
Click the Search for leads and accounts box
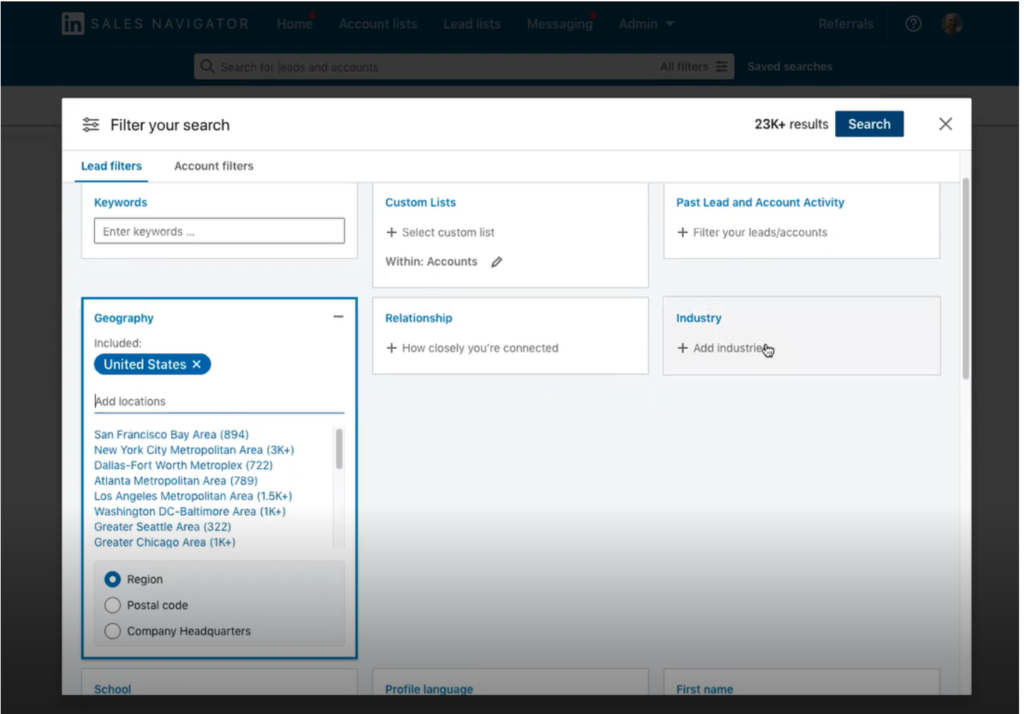coord(464,67)
